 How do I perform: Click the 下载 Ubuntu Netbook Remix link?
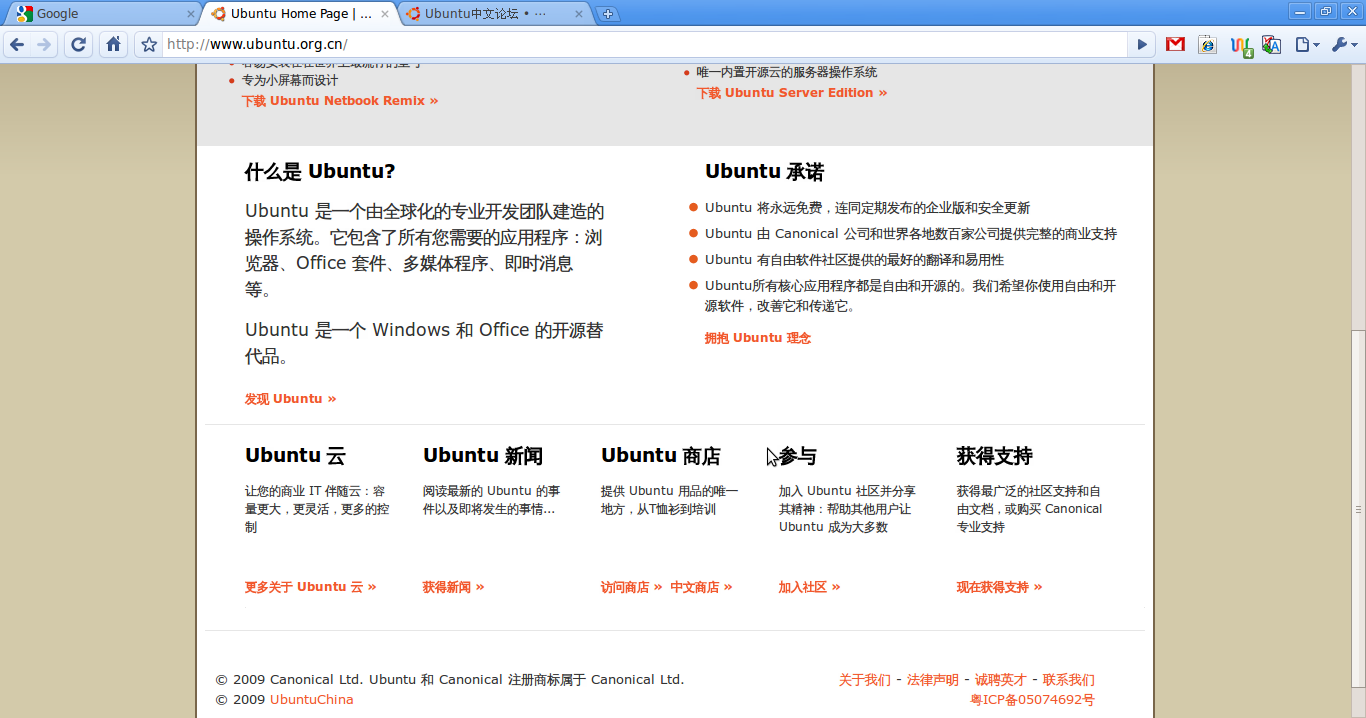[339, 101]
